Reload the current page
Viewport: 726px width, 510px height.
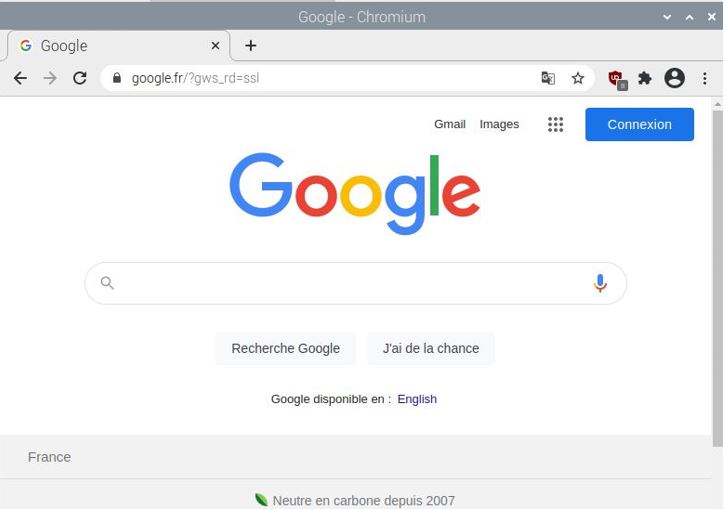[x=80, y=78]
